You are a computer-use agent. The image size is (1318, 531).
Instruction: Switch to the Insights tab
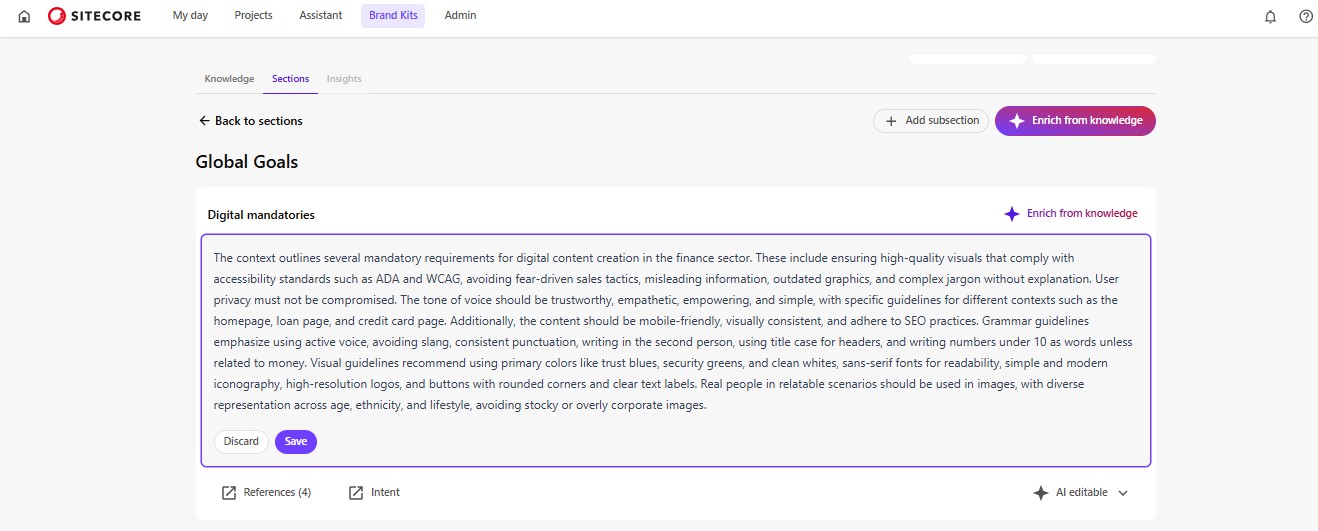(344, 79)
